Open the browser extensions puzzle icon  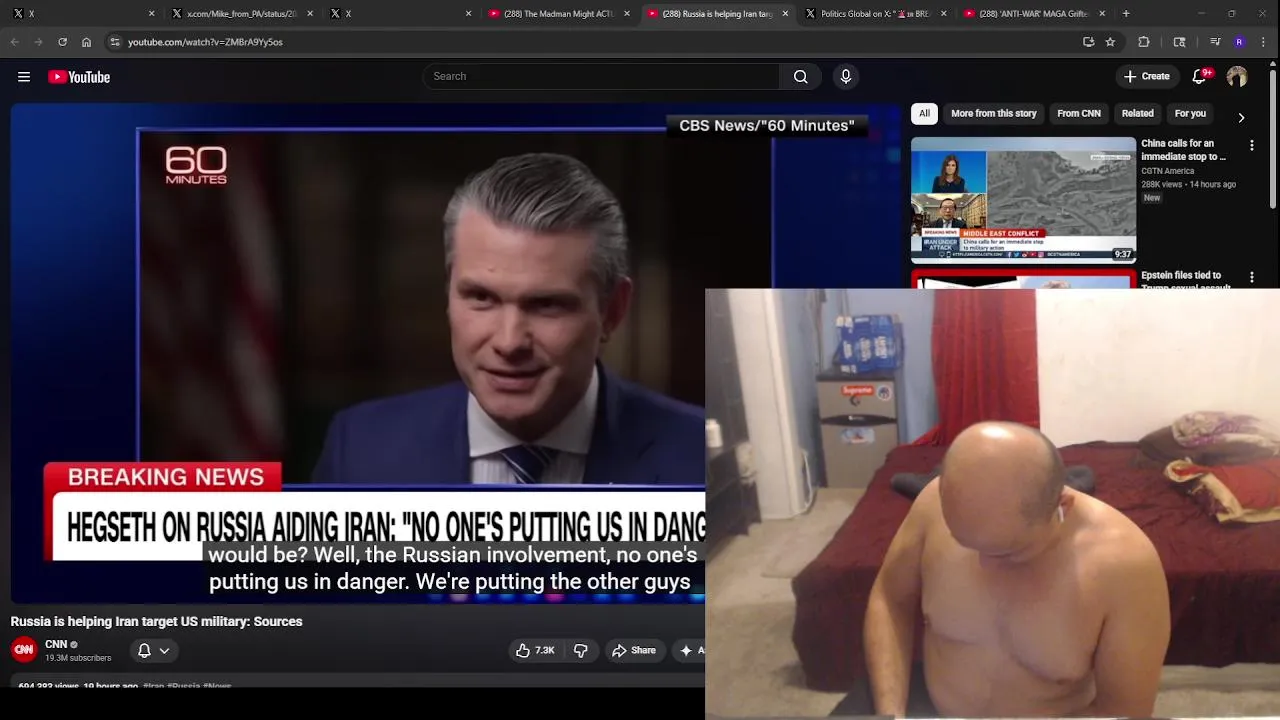coord(1144,42)
